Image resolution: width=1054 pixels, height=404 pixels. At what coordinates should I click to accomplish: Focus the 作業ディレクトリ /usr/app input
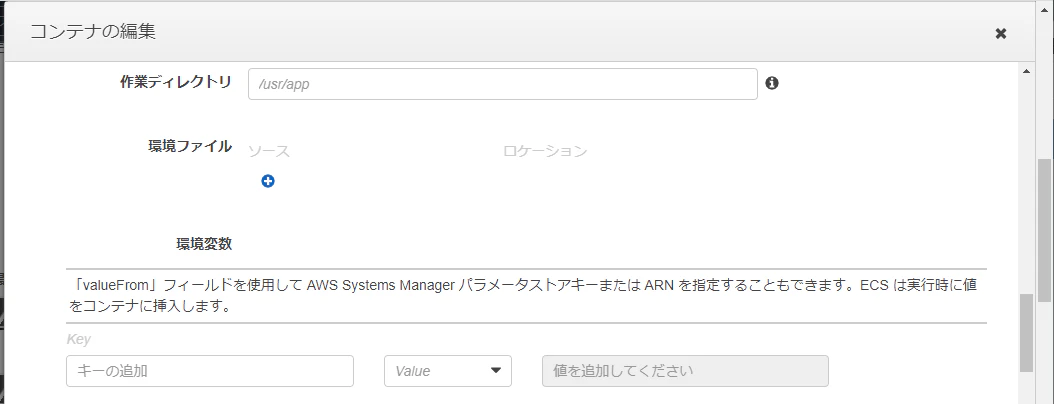(x=503, y=84)
